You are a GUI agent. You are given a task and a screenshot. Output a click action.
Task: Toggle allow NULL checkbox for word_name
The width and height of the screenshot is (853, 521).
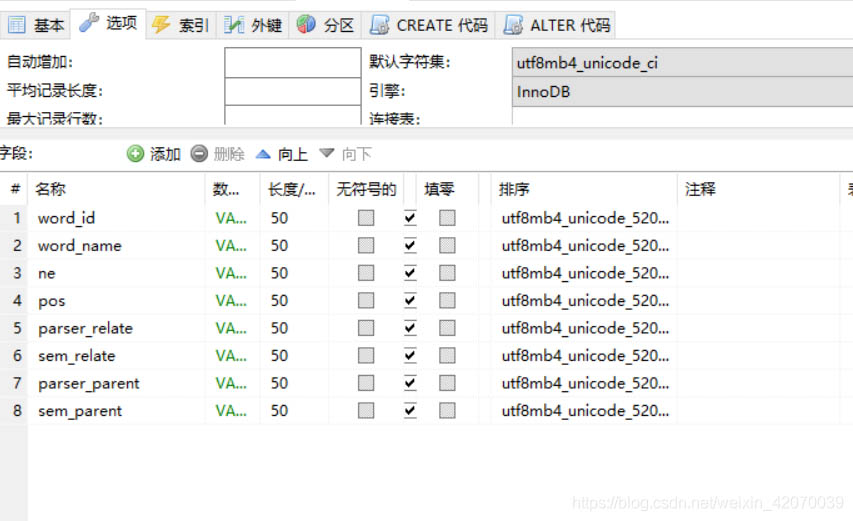tap(410, 245)
